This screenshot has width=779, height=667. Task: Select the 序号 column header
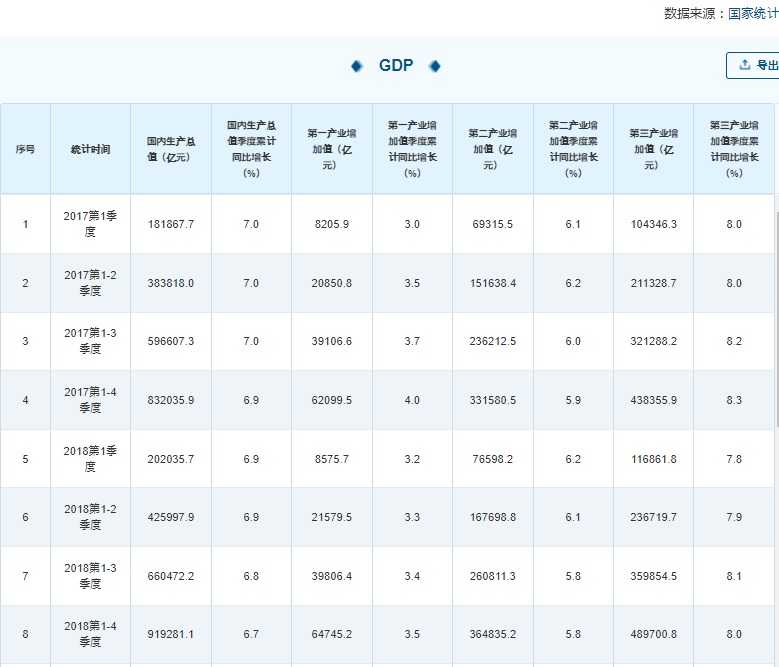tap(25, 149)
